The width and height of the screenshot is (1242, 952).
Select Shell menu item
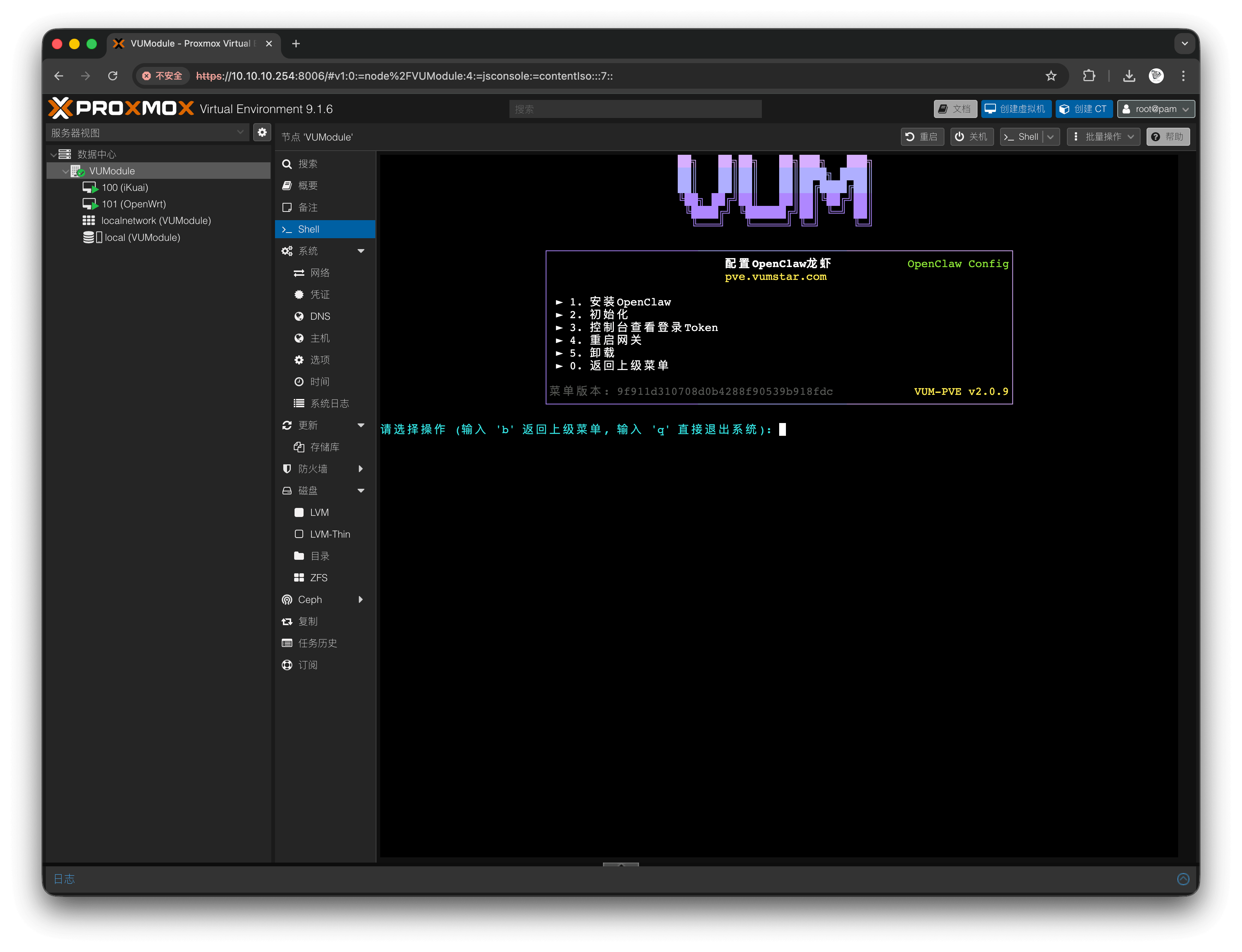coord(325,229)
